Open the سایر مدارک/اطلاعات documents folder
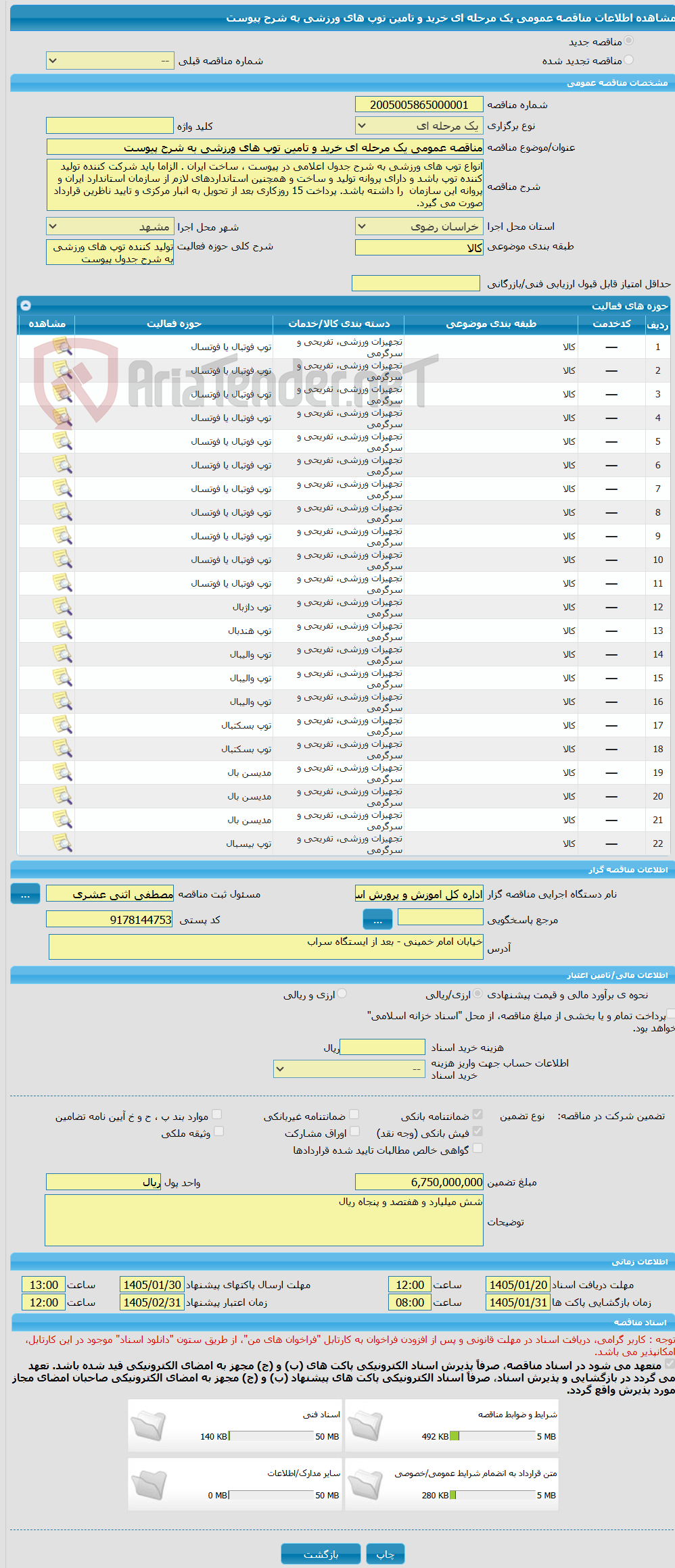The width and height of the screenshot is (675, 1568). [x=149, y=1485]
